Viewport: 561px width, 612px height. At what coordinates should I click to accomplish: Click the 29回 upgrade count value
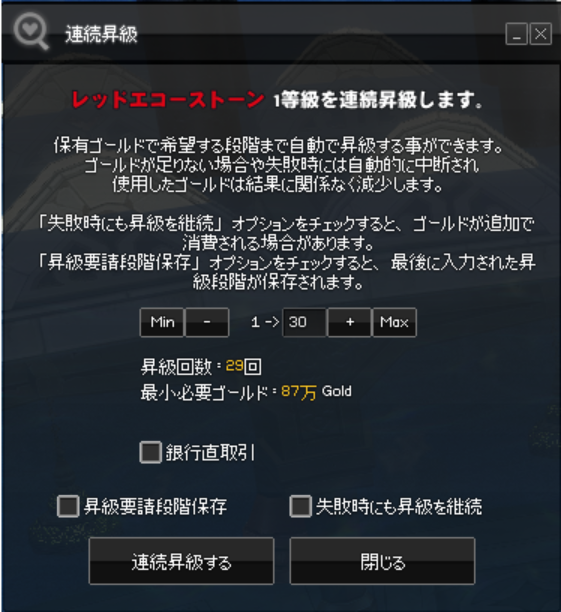point(243,366)
